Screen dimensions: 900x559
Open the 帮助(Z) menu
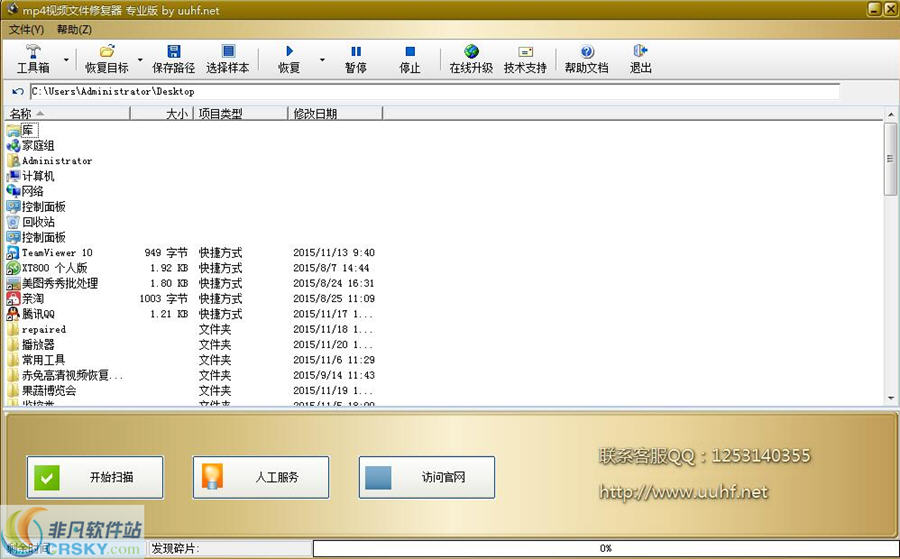click(x=74, y=29)
